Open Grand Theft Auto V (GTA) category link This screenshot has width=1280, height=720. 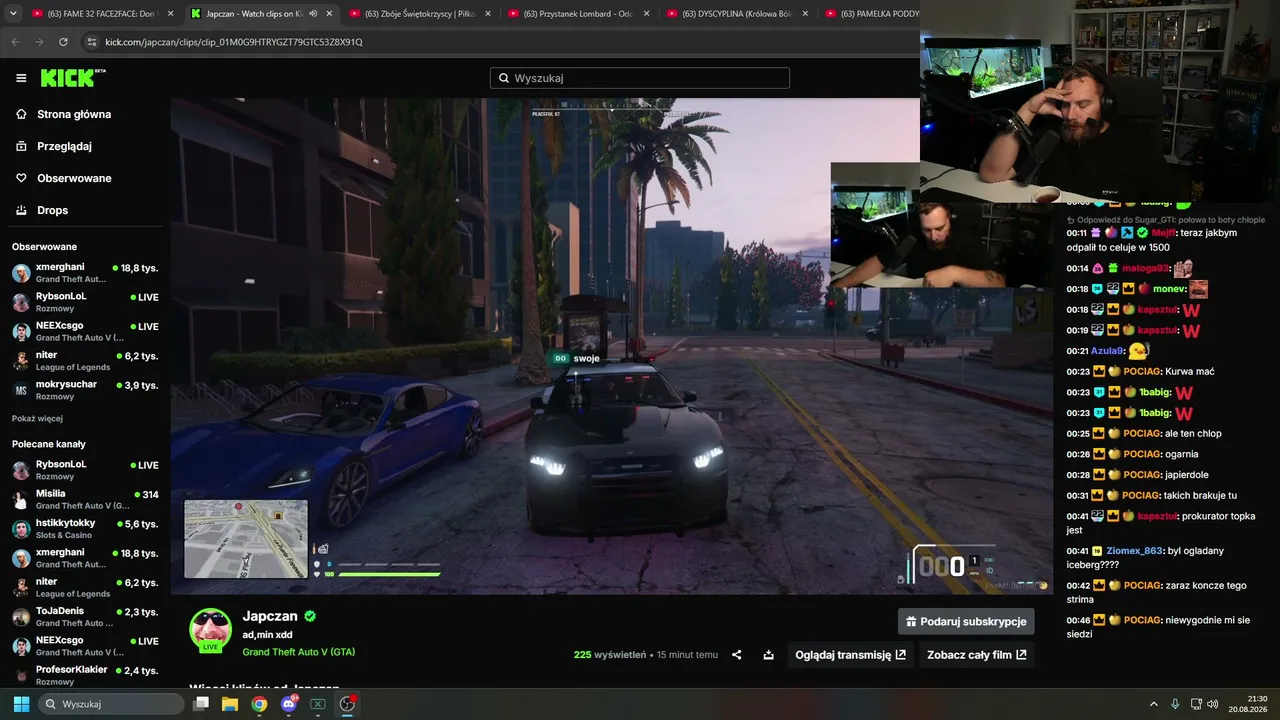click(x=299, y=652)
